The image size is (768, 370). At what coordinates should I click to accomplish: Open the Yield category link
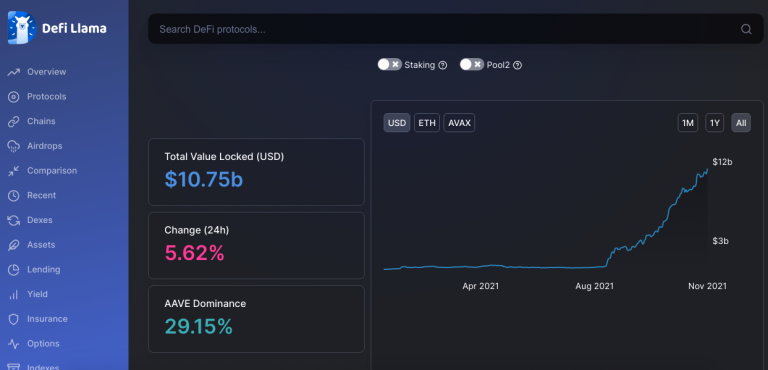point(37,295)
